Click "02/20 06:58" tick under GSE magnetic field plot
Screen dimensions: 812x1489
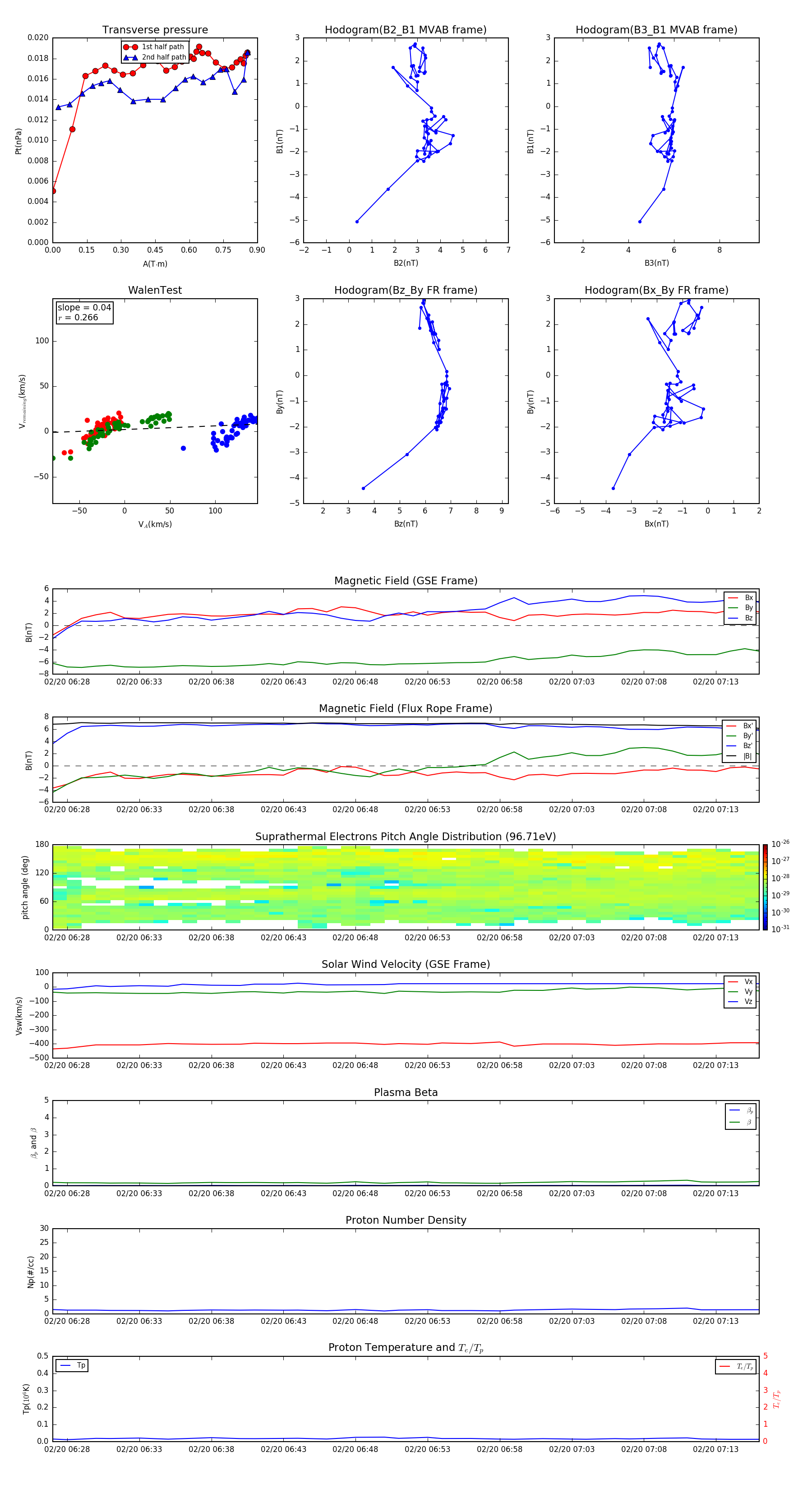[x=499, y=682]
